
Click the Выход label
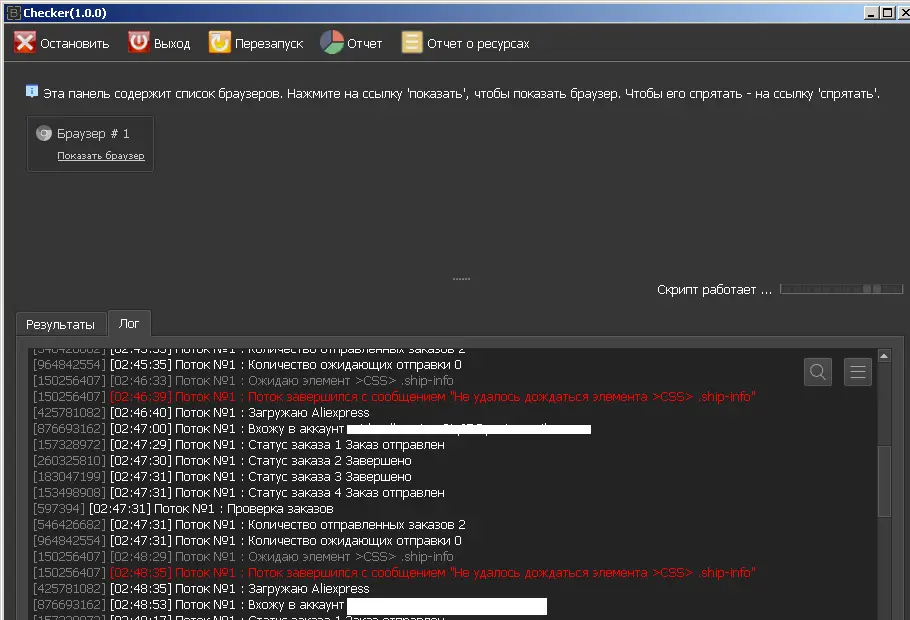[172, 44]
